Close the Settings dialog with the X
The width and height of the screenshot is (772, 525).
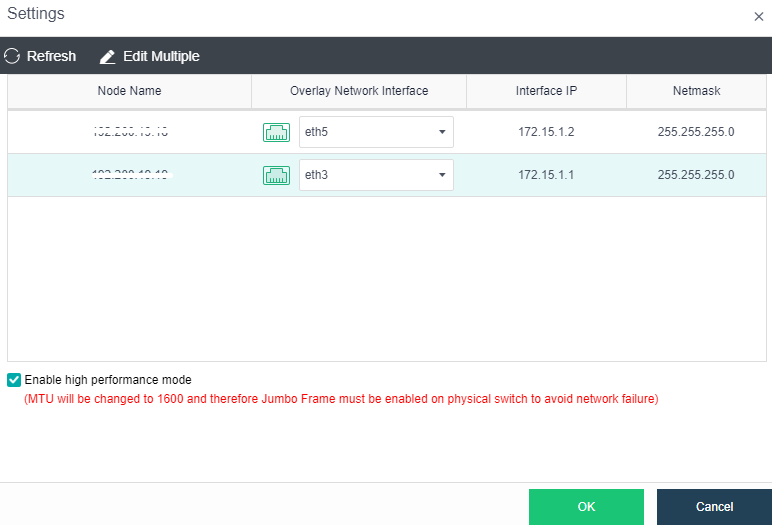click(x=757, y=17)
